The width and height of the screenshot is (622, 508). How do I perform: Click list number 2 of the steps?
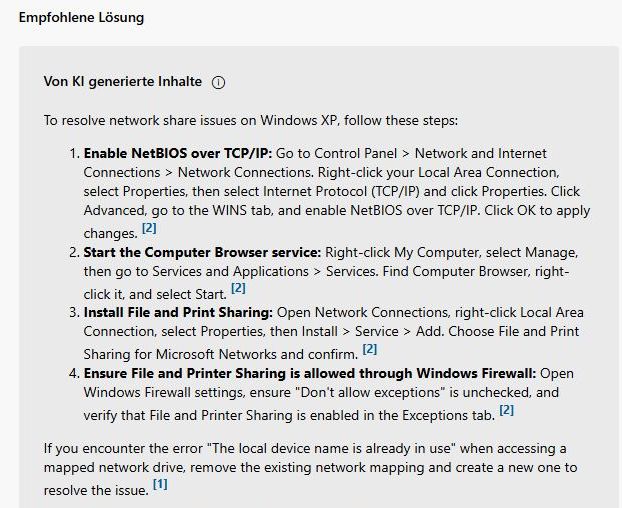(75, 253)
